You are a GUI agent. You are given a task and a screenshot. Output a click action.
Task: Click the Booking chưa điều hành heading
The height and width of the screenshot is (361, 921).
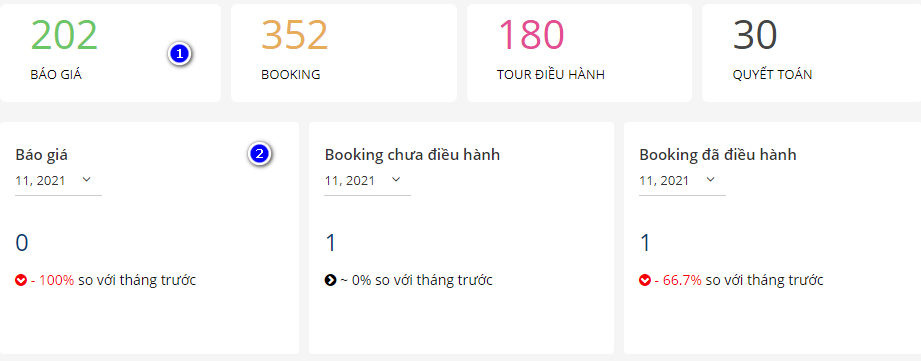[x=412, y=155]
